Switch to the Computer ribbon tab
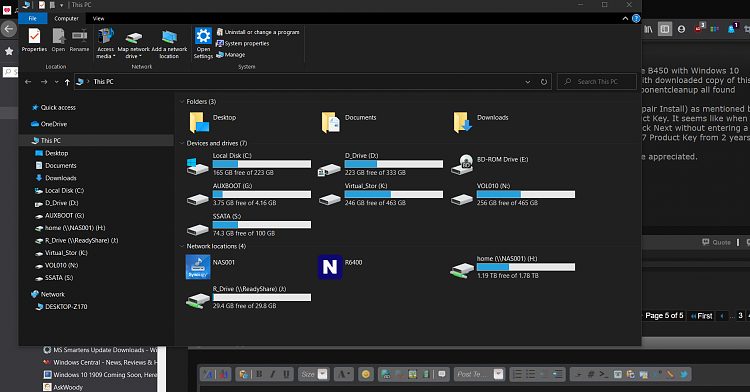The width and height of the screenshot is (750, 392). [66, 19]
